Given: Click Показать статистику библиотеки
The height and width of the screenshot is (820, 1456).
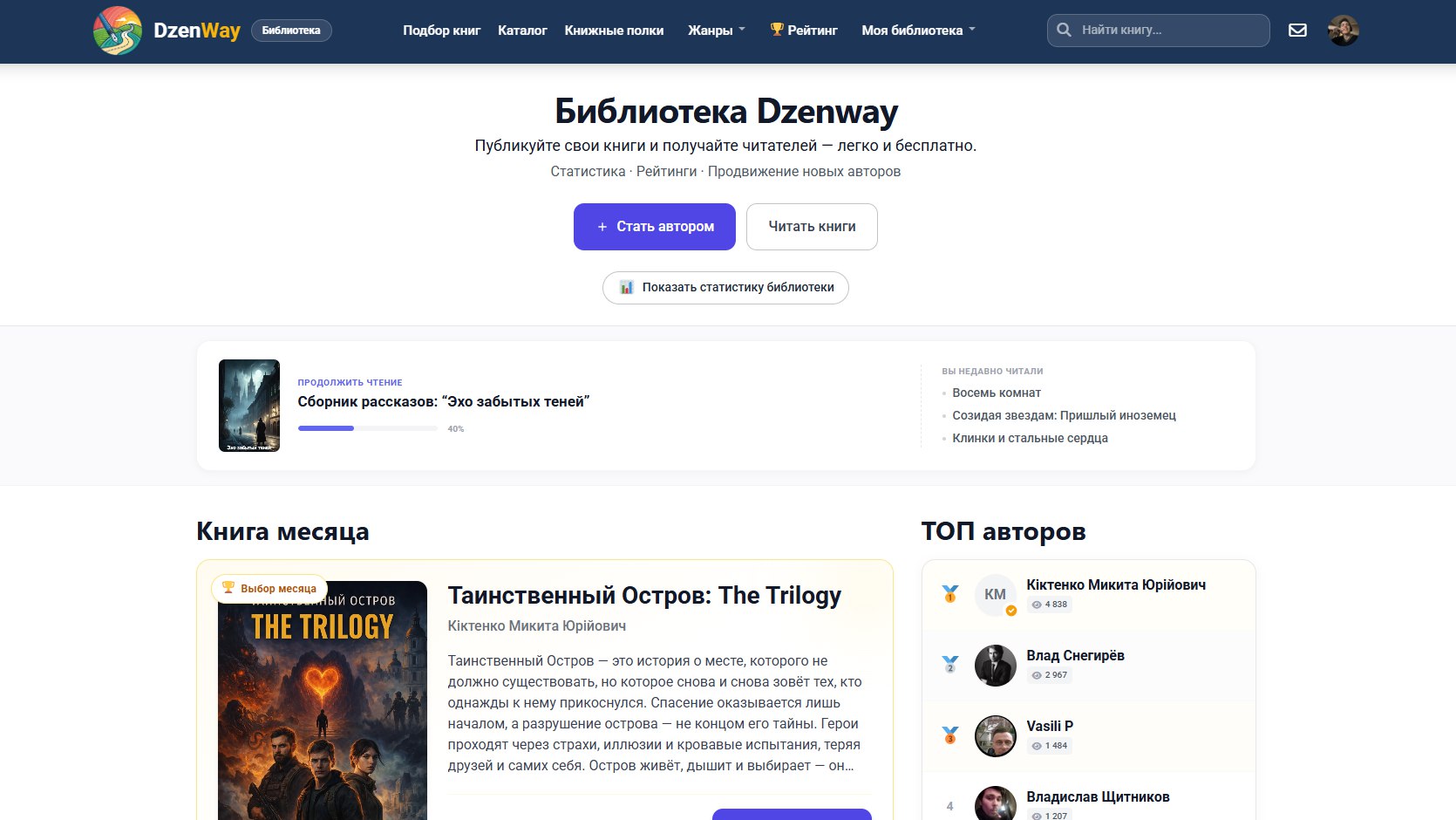Looking at the screenshot, I should click(725, 287).
